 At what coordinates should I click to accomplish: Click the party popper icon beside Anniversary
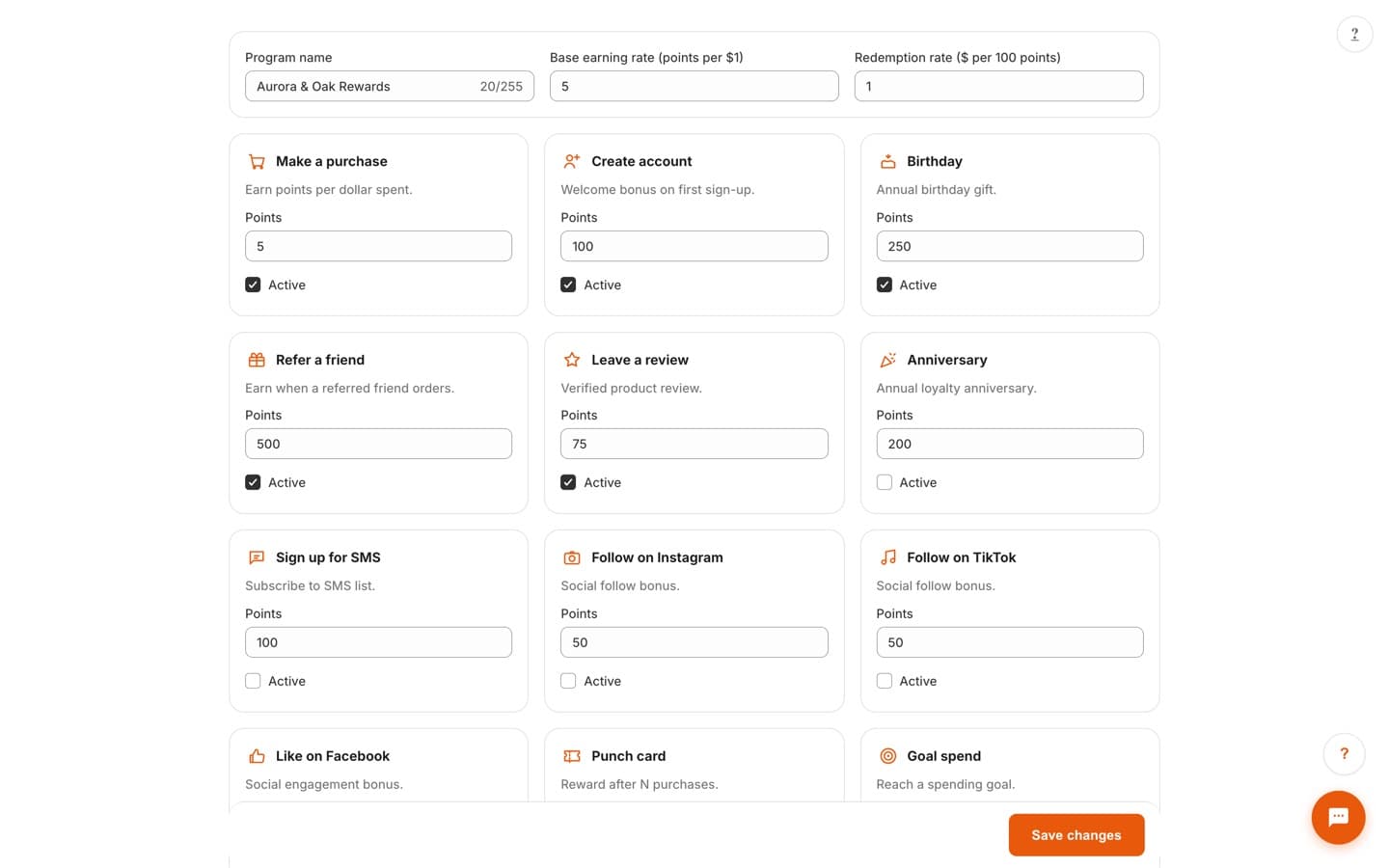(887, 360)
